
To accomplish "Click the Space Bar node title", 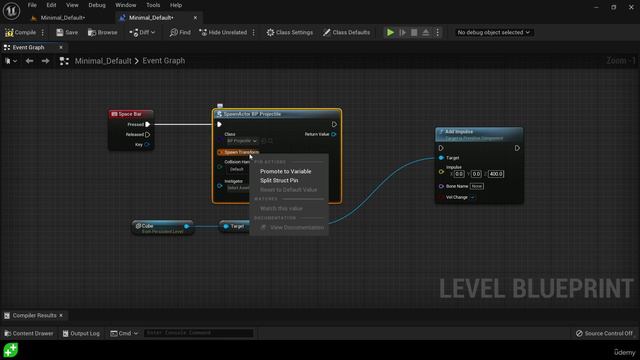I will click(x=131, y=114).
